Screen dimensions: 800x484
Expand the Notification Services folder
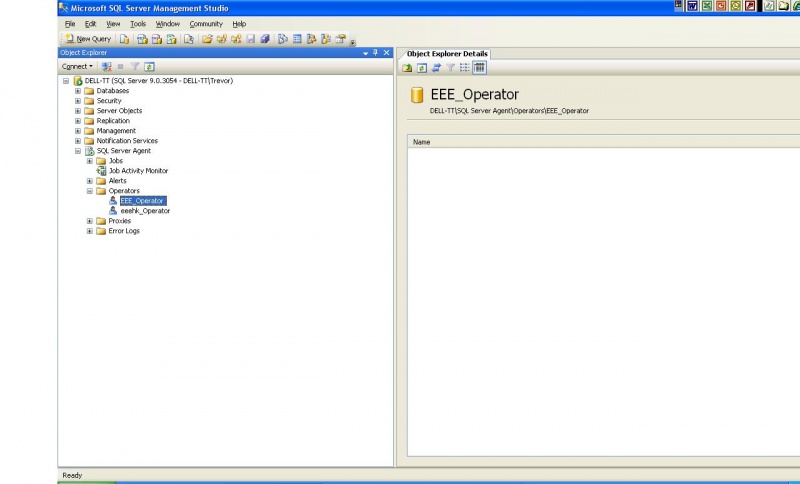78,141
